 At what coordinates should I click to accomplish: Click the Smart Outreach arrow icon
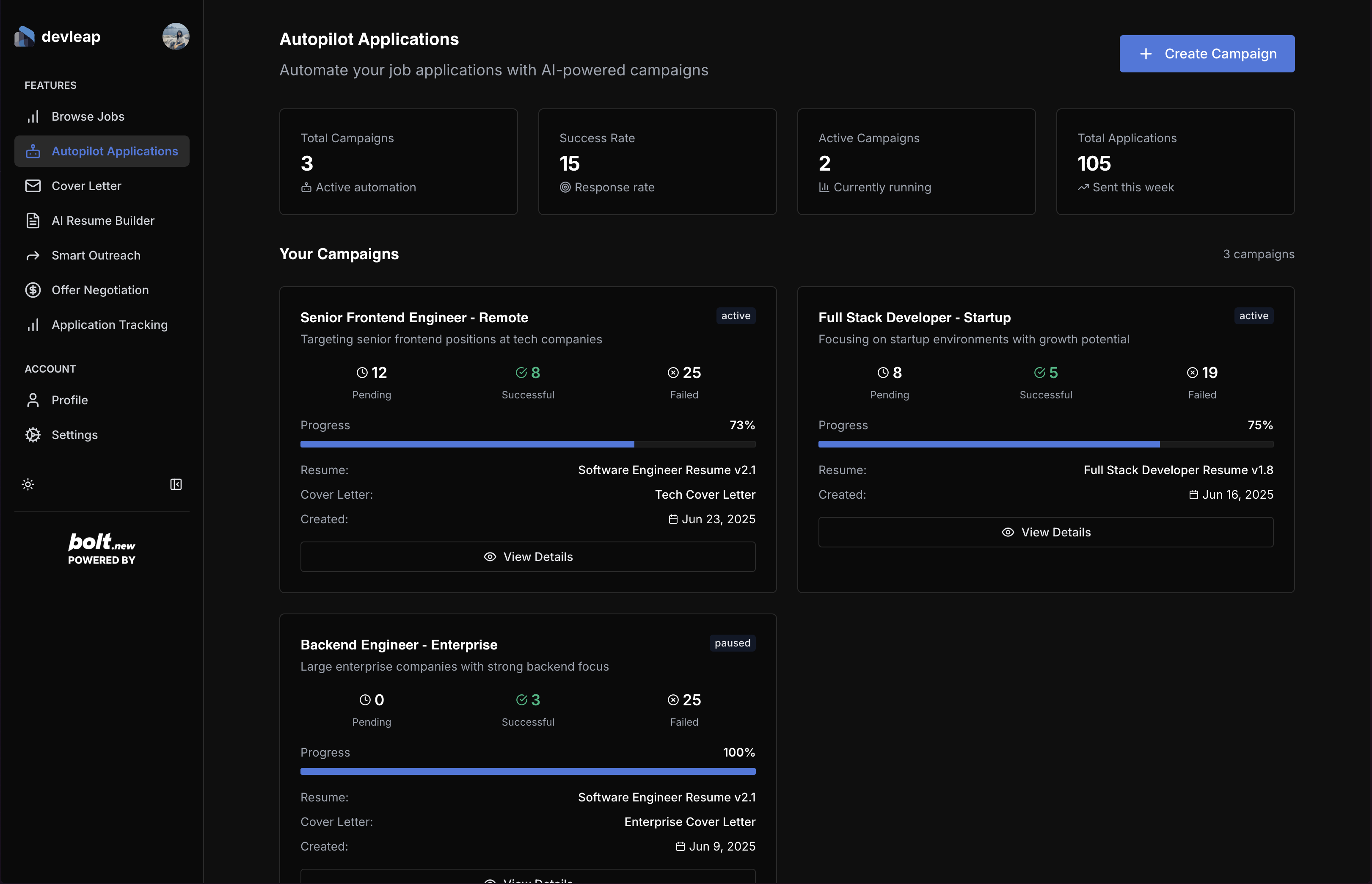[33, 255]
